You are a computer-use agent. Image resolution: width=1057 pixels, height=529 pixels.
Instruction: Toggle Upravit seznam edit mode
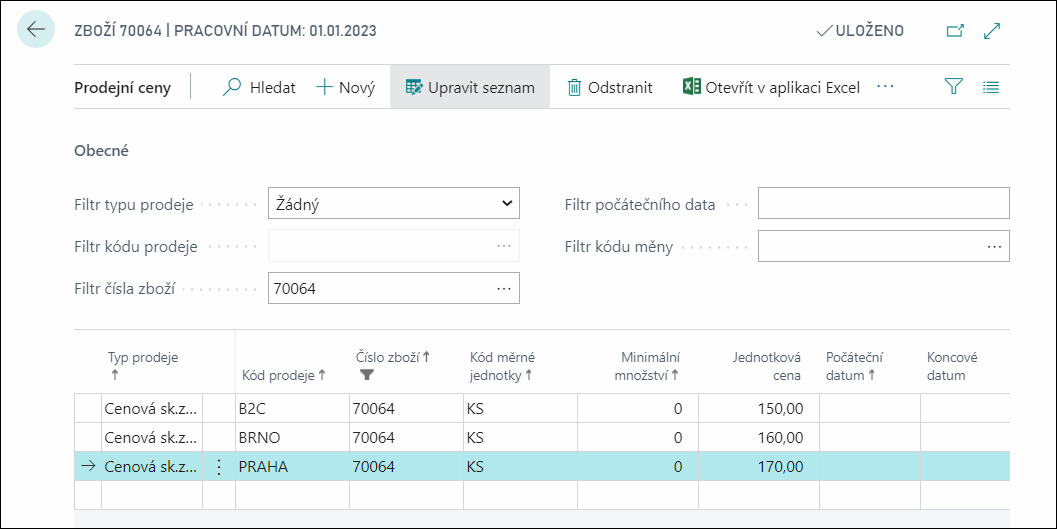point(470,88)
